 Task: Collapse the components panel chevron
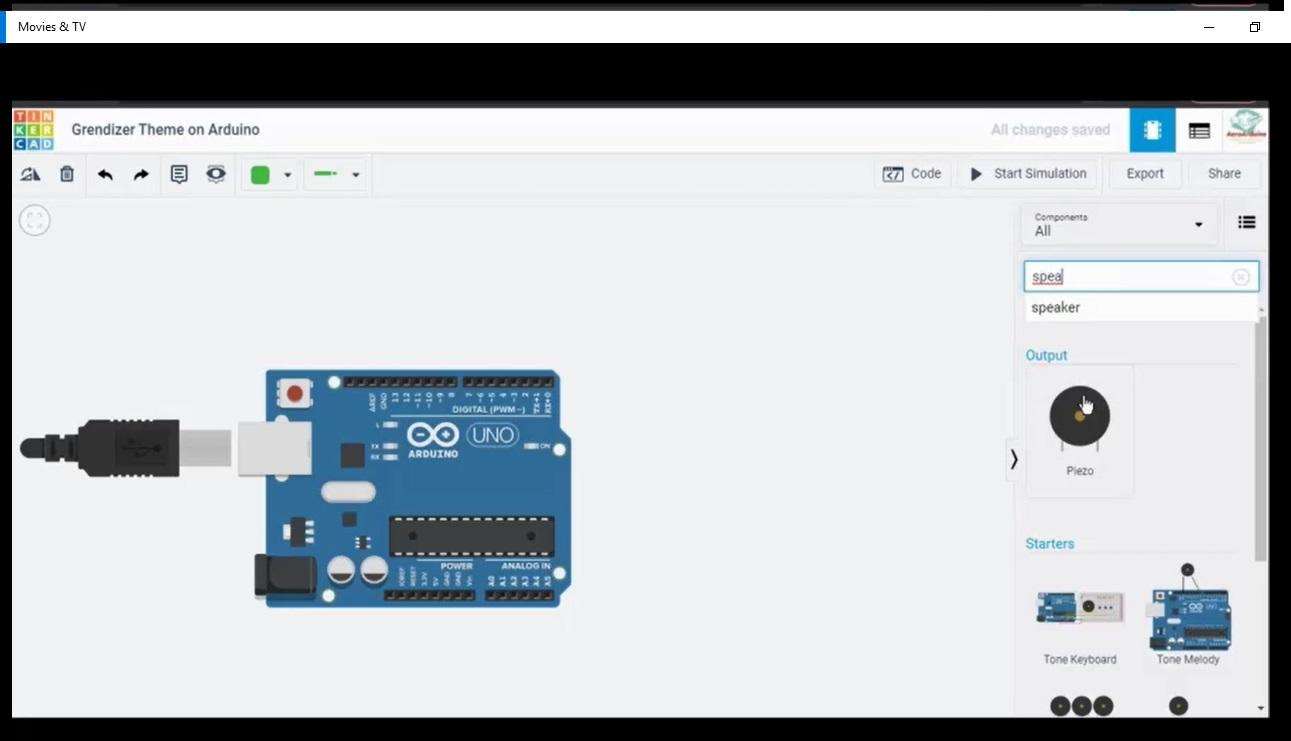click(x=1014, y=459)
